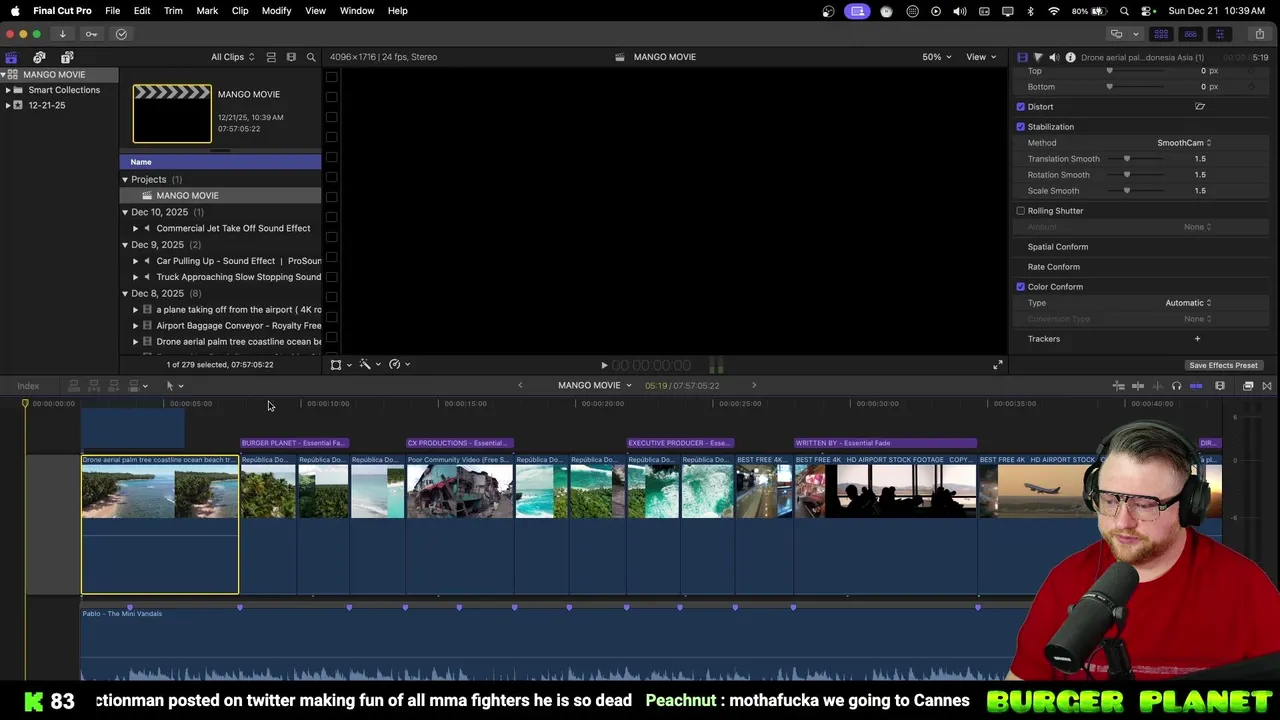Toggle snapping in the timeline
The width and height of the screenshot is (1280, 720).
(1196, 386)
